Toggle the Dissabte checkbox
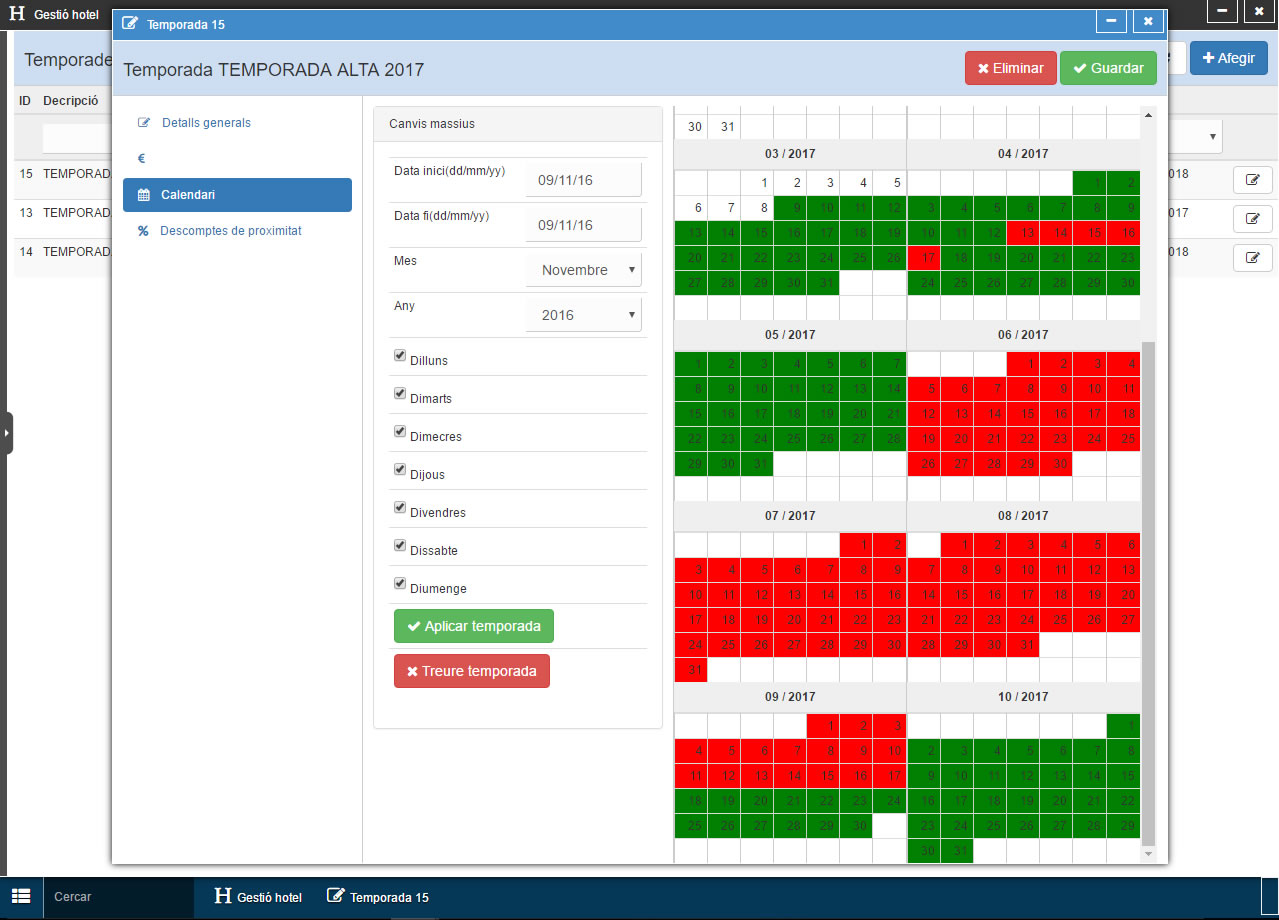 pos(400,545)
